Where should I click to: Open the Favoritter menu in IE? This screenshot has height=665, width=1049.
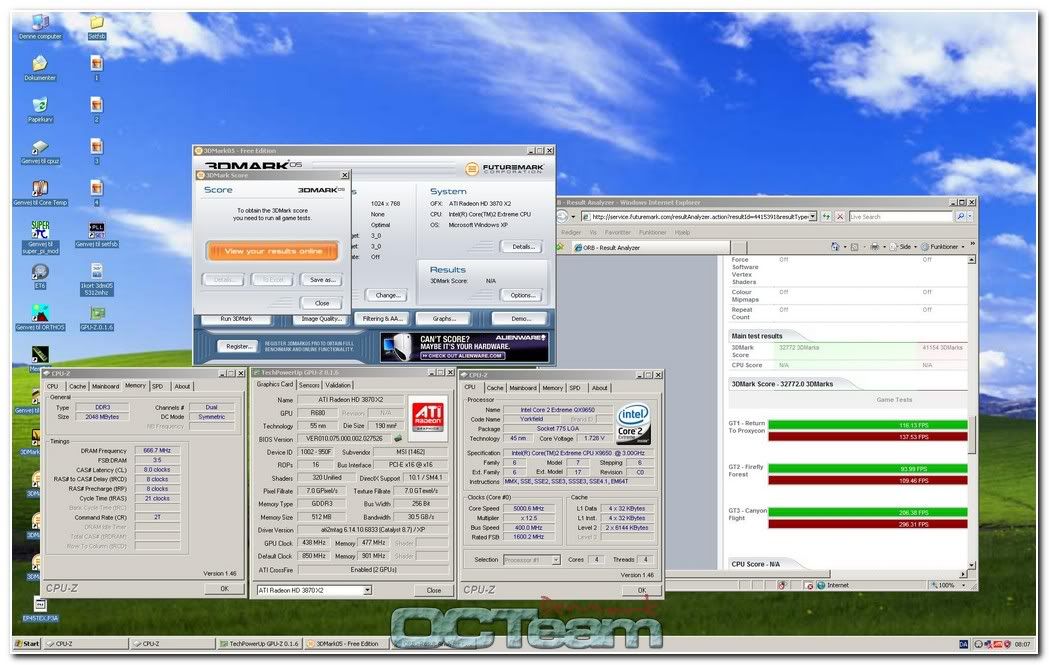[x=617, y=232]
